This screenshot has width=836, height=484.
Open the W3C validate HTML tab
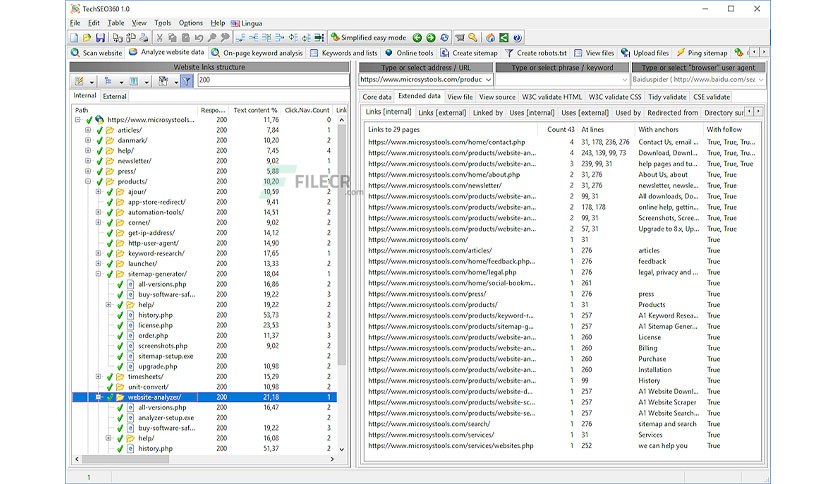[x=552, y=97]
